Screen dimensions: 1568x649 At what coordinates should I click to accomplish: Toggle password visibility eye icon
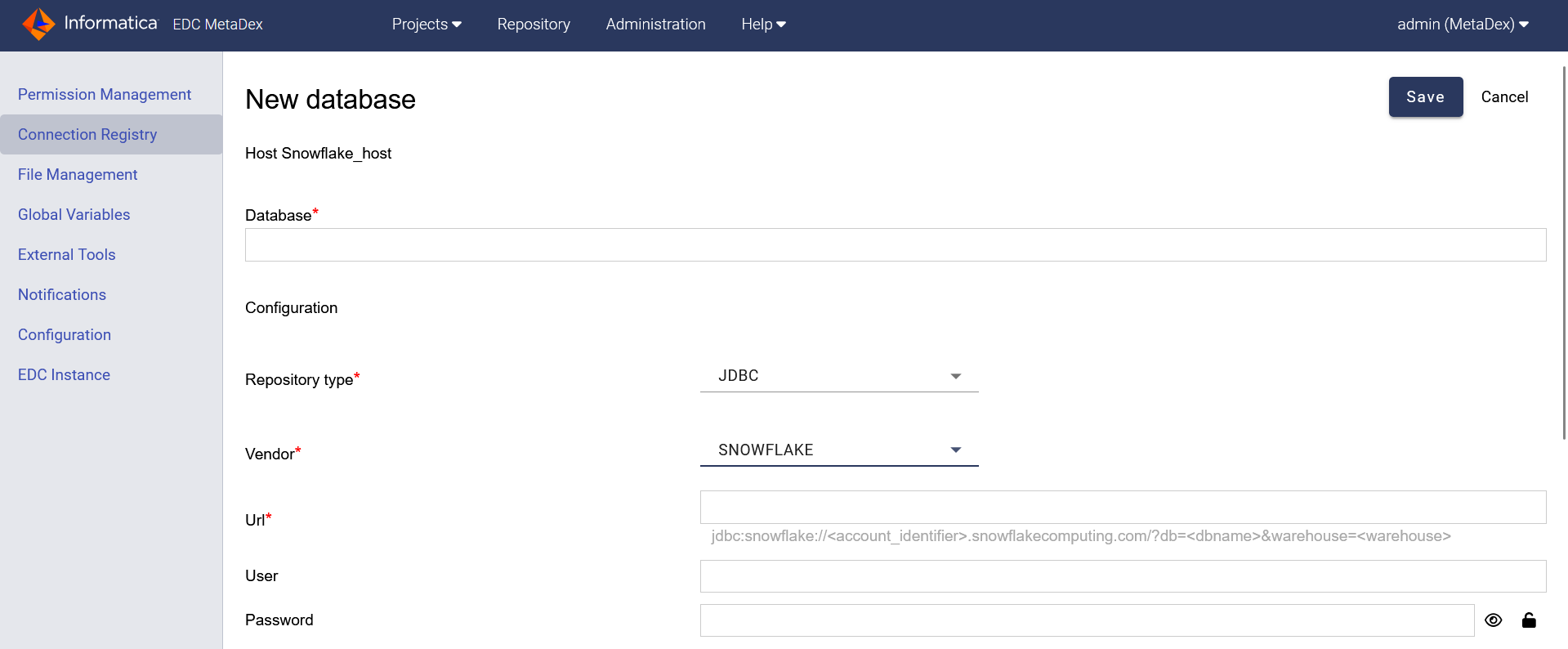(1494, 620)
